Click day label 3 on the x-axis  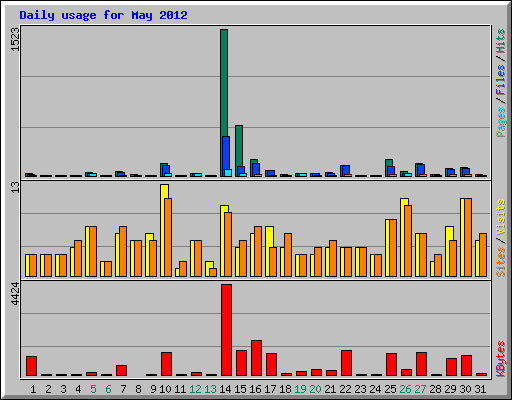(63, 389)
